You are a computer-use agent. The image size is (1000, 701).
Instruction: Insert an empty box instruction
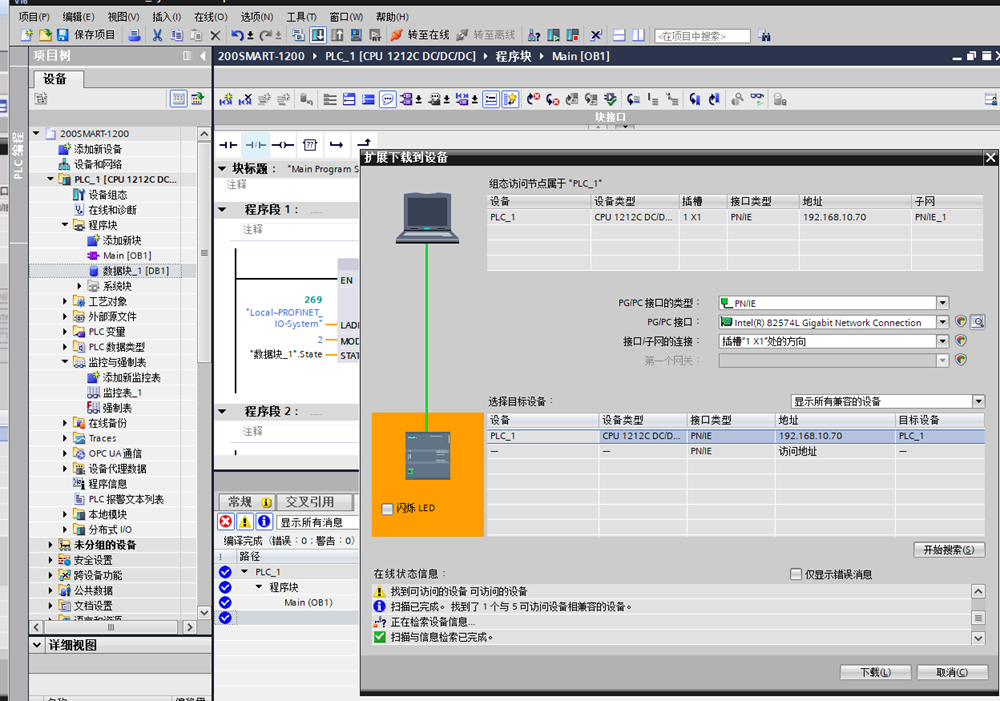click(310, 145)
